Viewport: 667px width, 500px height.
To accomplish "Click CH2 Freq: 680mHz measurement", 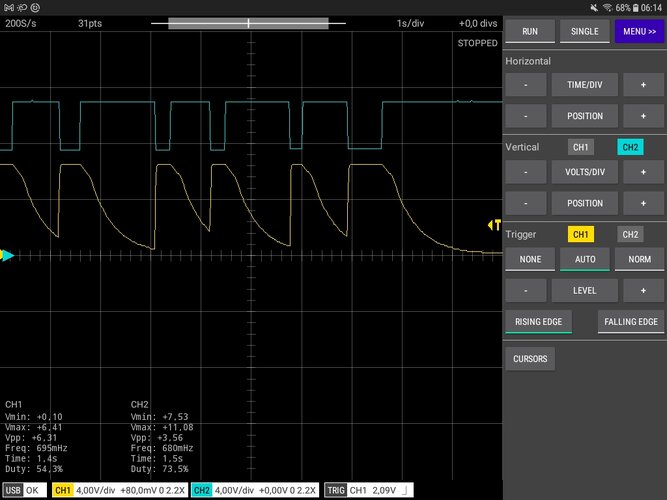I will pyautogui.click(x=162, y=448).
